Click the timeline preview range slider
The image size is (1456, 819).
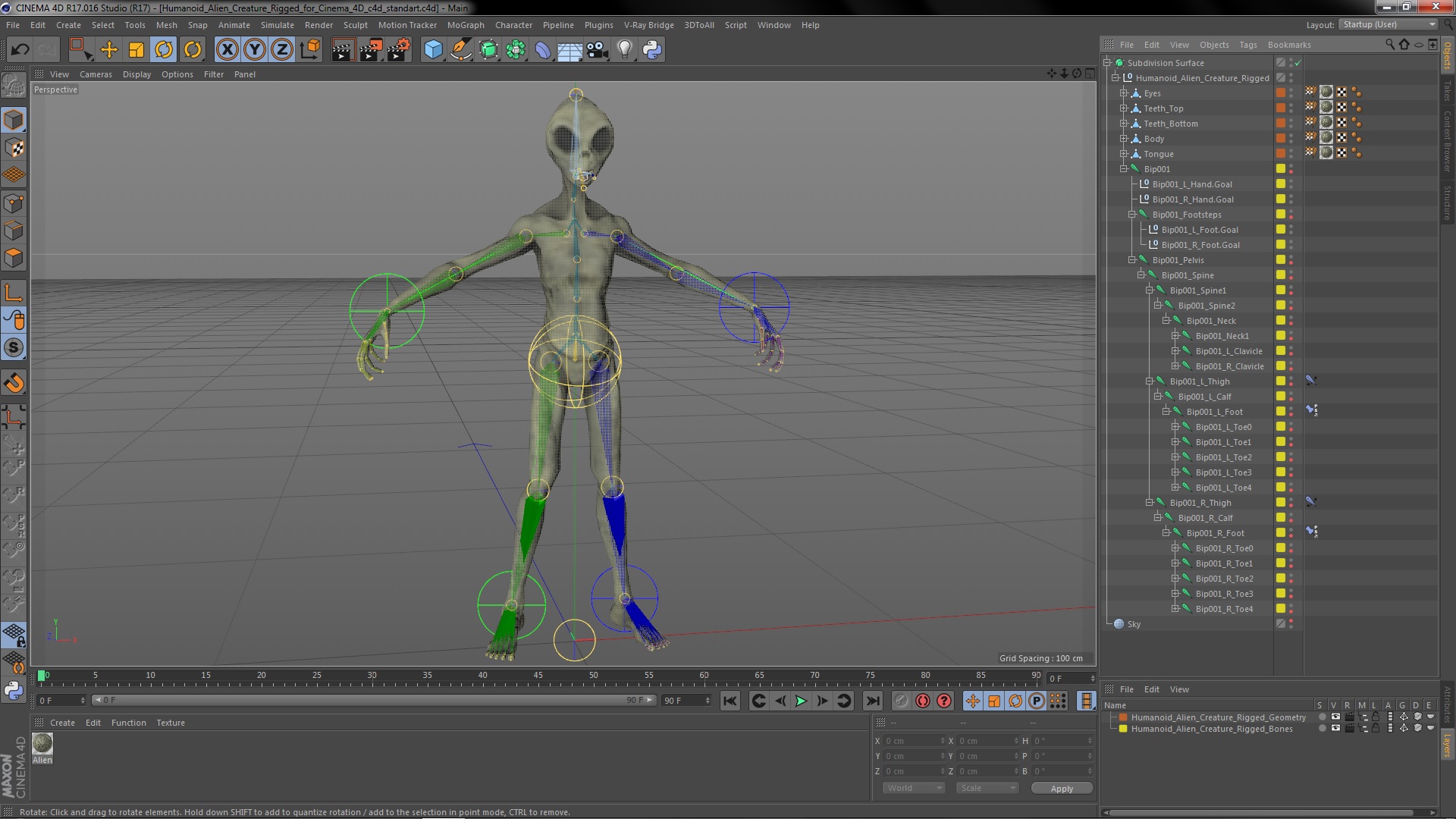374,701
